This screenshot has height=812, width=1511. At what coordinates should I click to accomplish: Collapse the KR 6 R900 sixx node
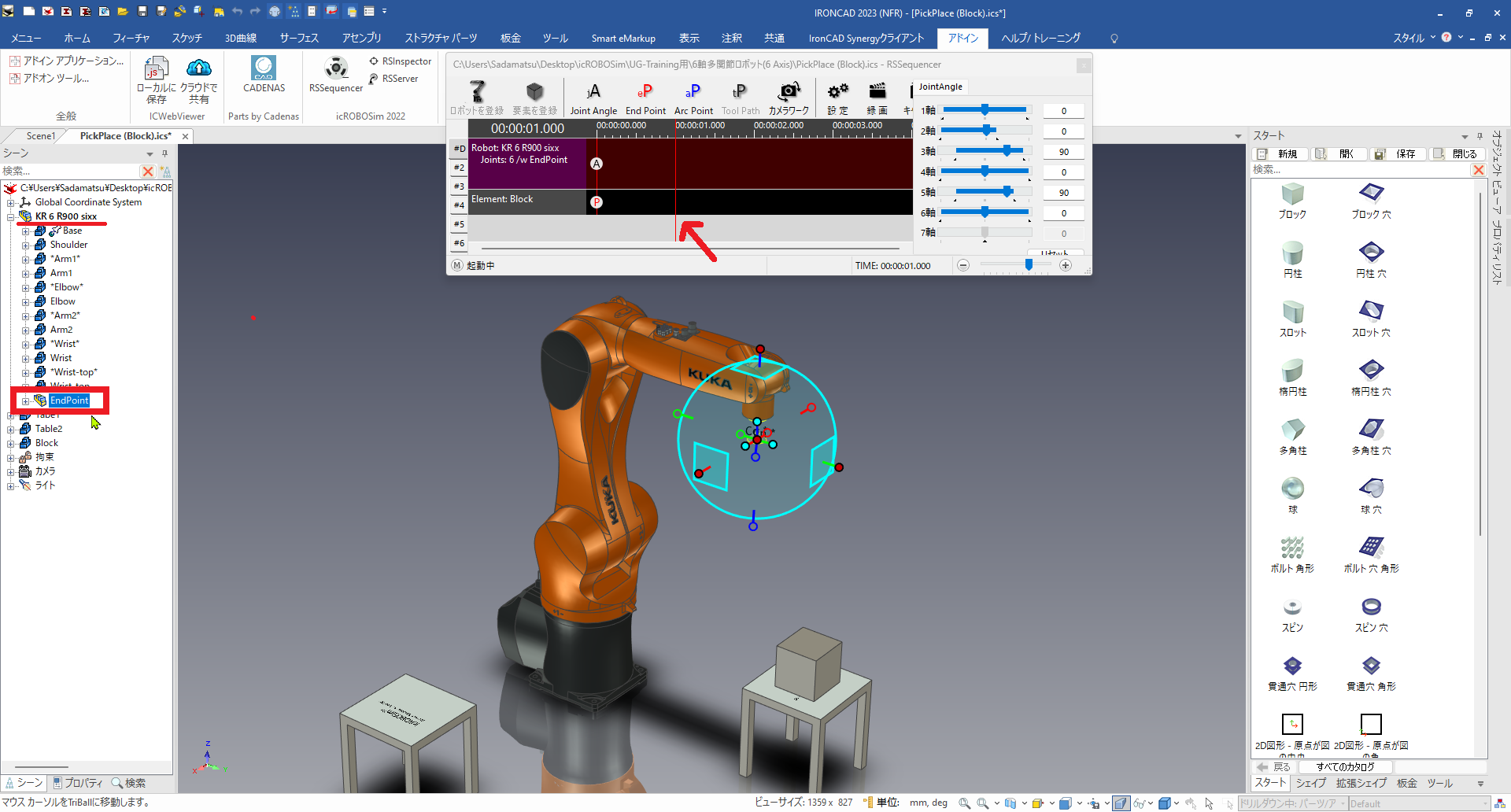point(11,217)
